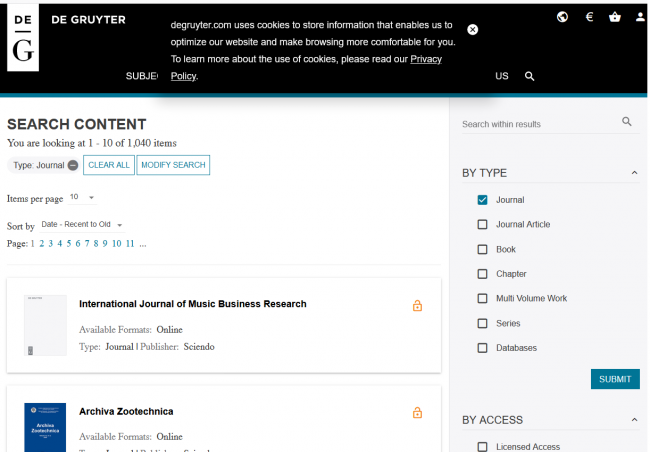Open the Archiva Zootechnica title

[126, 411]
